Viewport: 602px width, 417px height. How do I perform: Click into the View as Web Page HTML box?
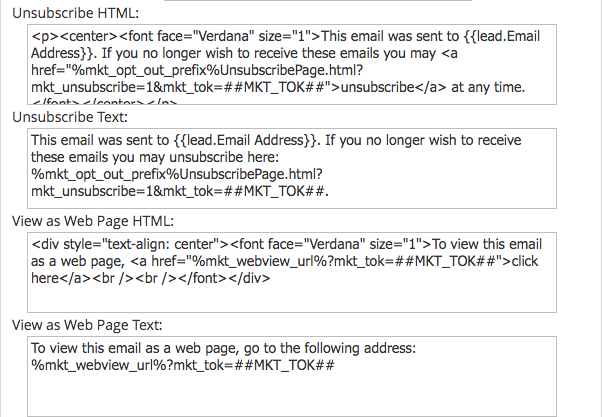pyautogui.click(x=292, y=273)
